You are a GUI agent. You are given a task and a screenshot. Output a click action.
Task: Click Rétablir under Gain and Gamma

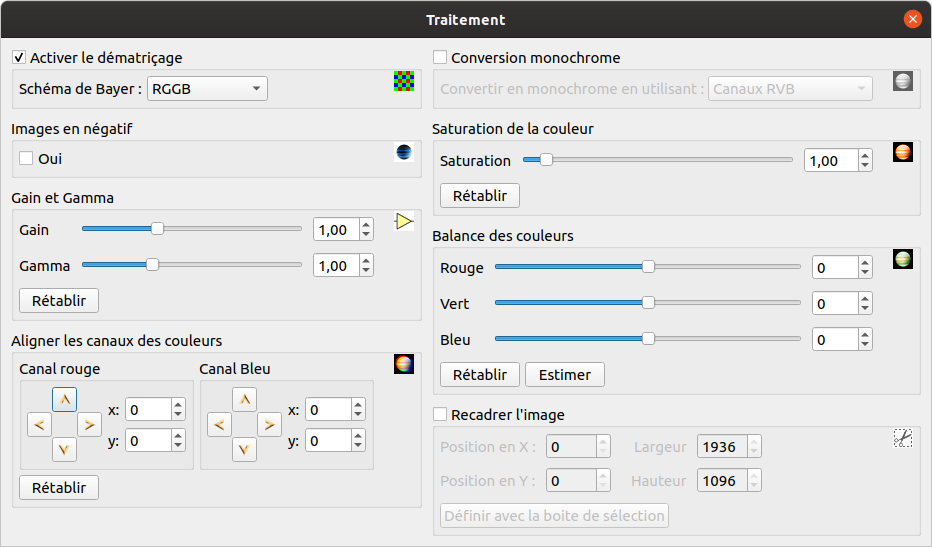(59, 300)
